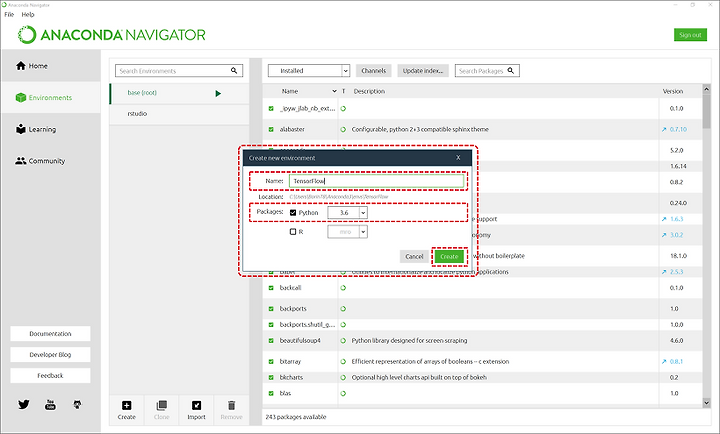Image resolution: width=720 pixels, height=434 pixels.
Task: Click the blas package name
Action: tap(285, 394)
